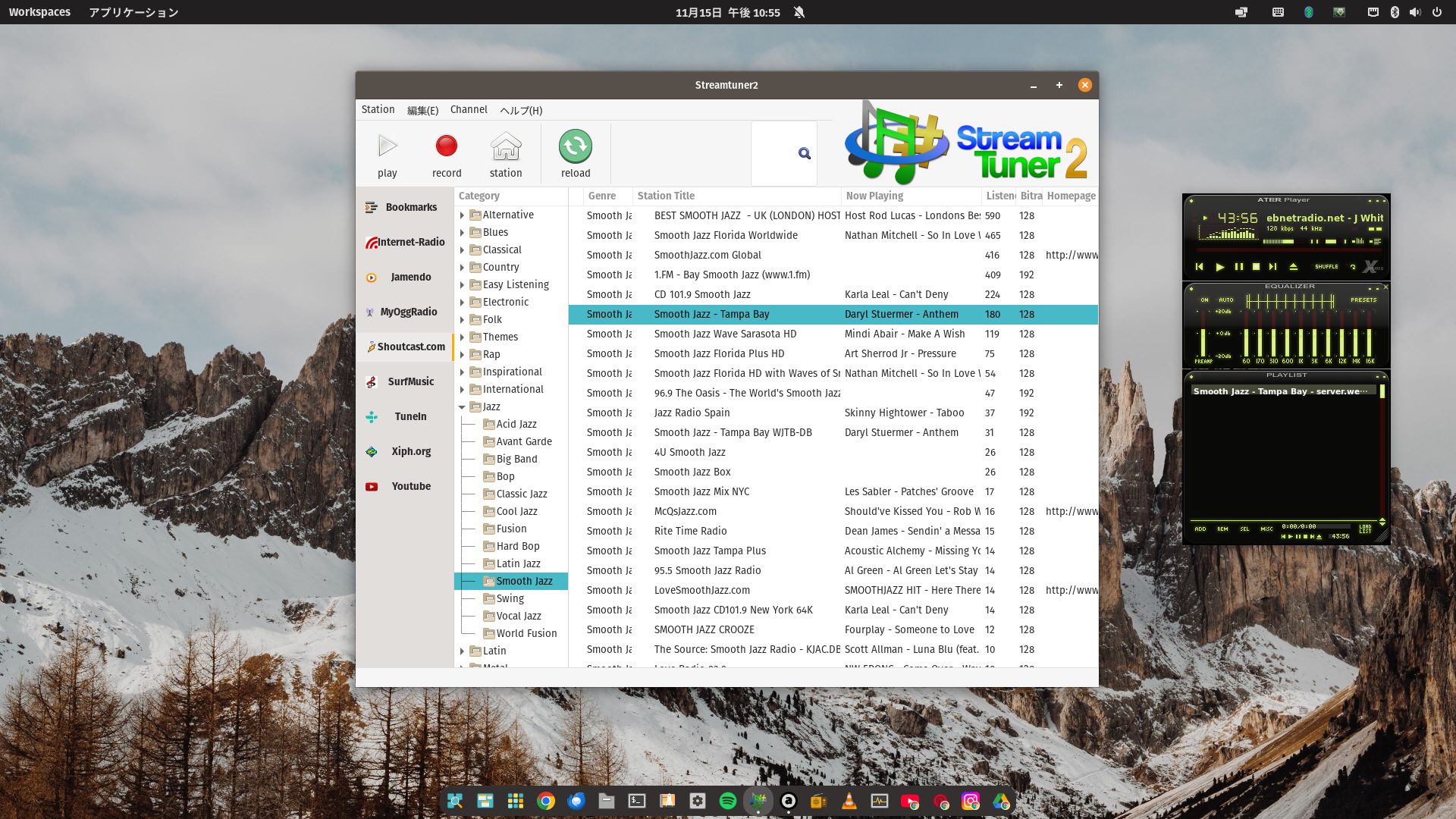The height and width of the screenshot is (819, 1456).
Task: Toggle the repeat icon in ATER Player
Action: tap(1352, 267)
